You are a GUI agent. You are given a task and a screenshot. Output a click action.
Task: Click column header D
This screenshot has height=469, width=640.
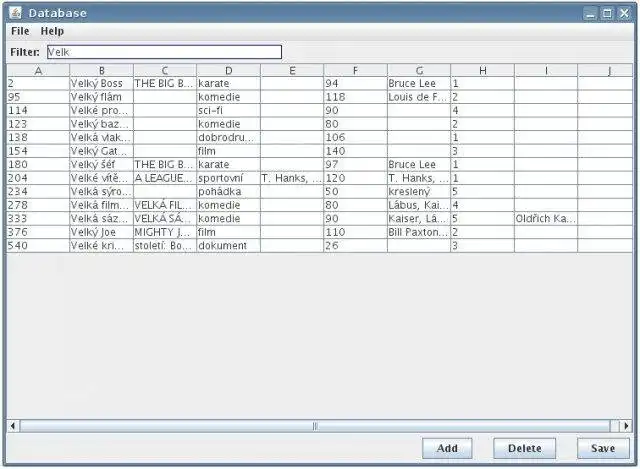point(229,71)
